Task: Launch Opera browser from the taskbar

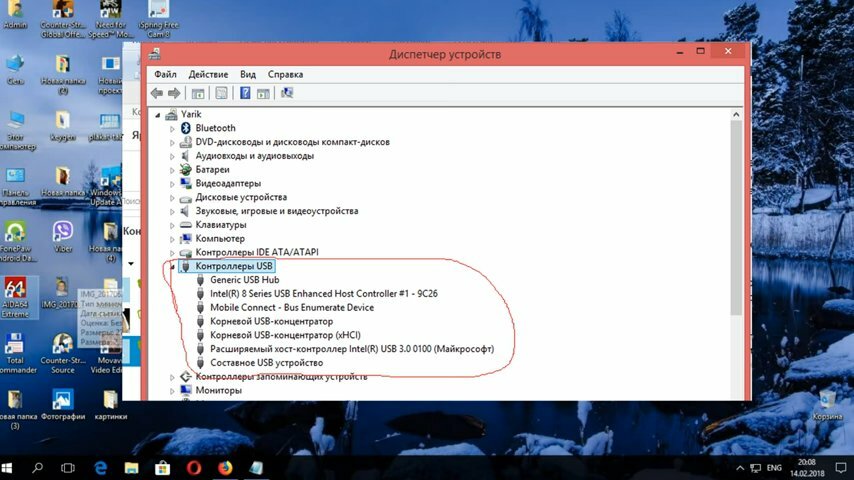Action: click(x=194, y=468)
